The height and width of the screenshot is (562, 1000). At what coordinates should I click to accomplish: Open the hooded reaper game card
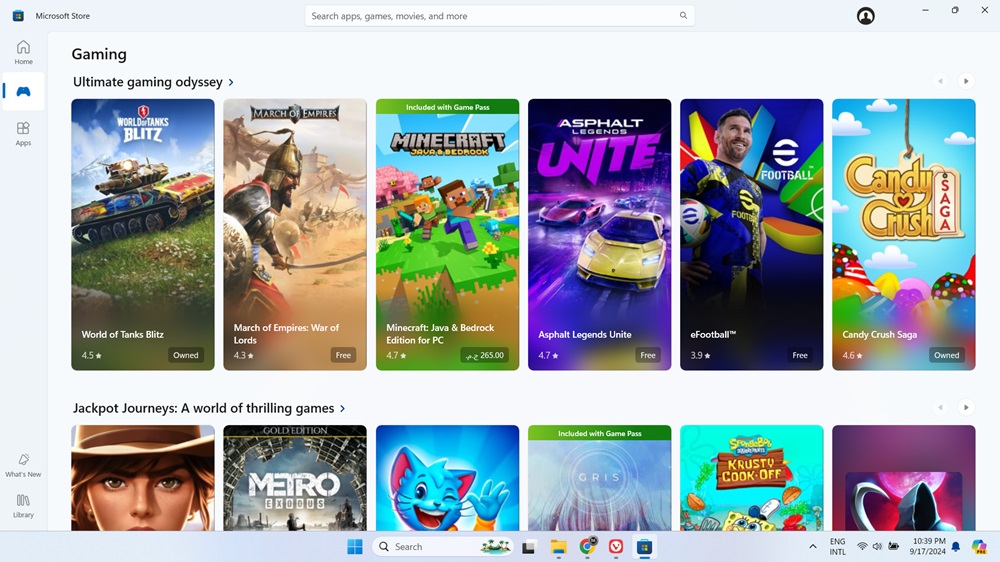pos(904,478)
